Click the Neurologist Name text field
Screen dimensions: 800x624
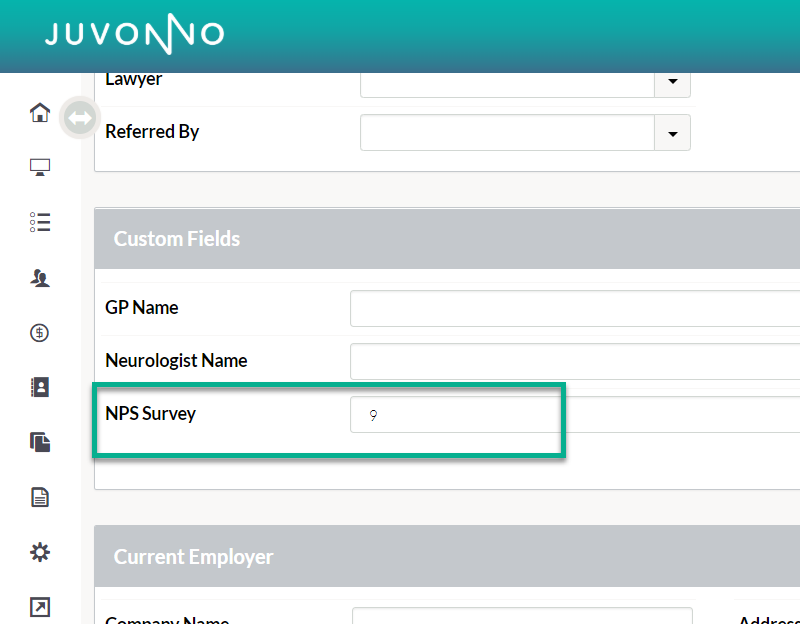tap(575, 361)
